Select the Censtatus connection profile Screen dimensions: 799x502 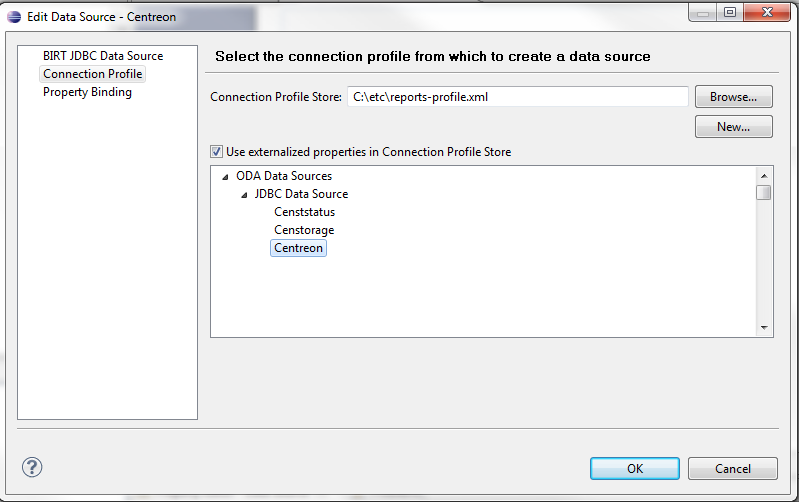pyautogui.click(x=304, y=212)
